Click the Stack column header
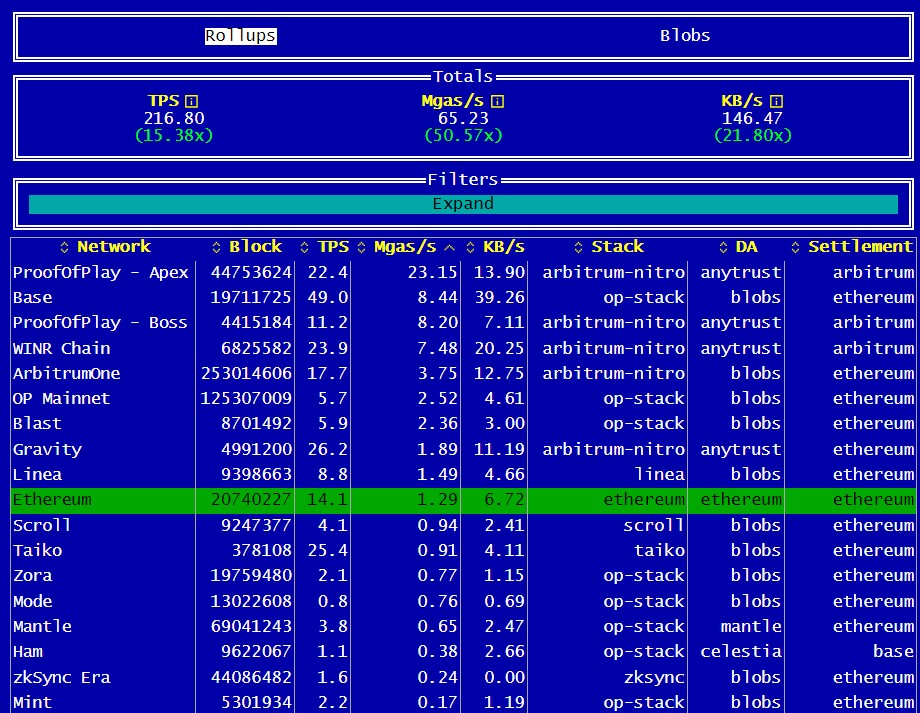The image size is (920, 713). coord(617,246)
